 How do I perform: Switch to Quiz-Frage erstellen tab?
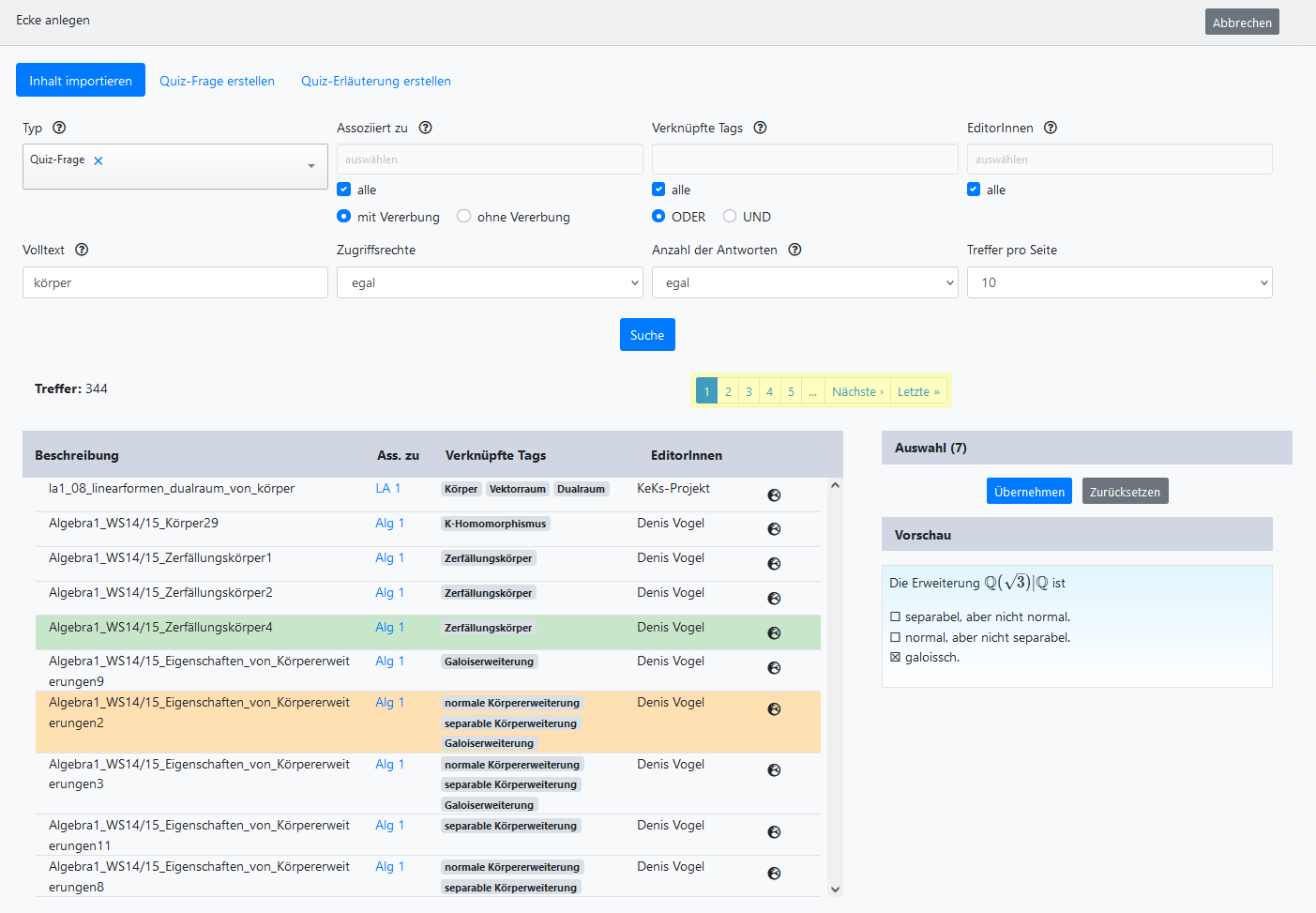(x=217, y=81)
